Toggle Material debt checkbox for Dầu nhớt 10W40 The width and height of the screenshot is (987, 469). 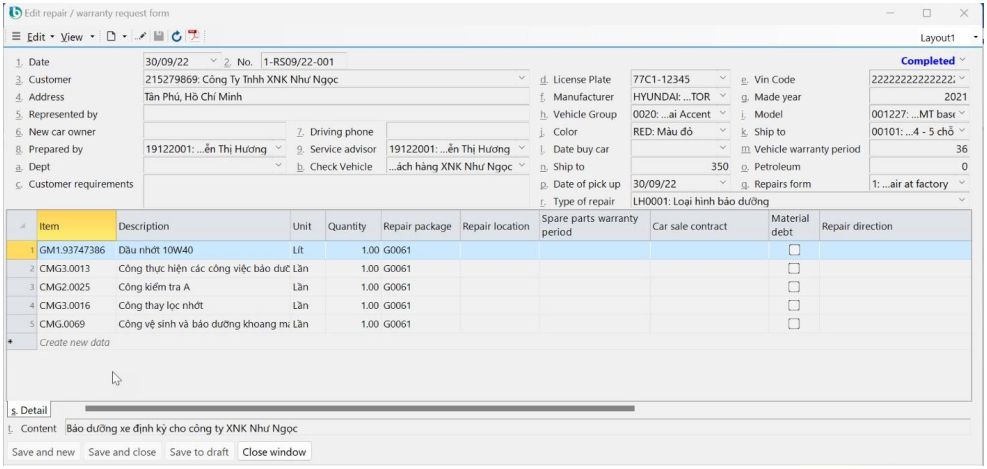click(794, 250)
